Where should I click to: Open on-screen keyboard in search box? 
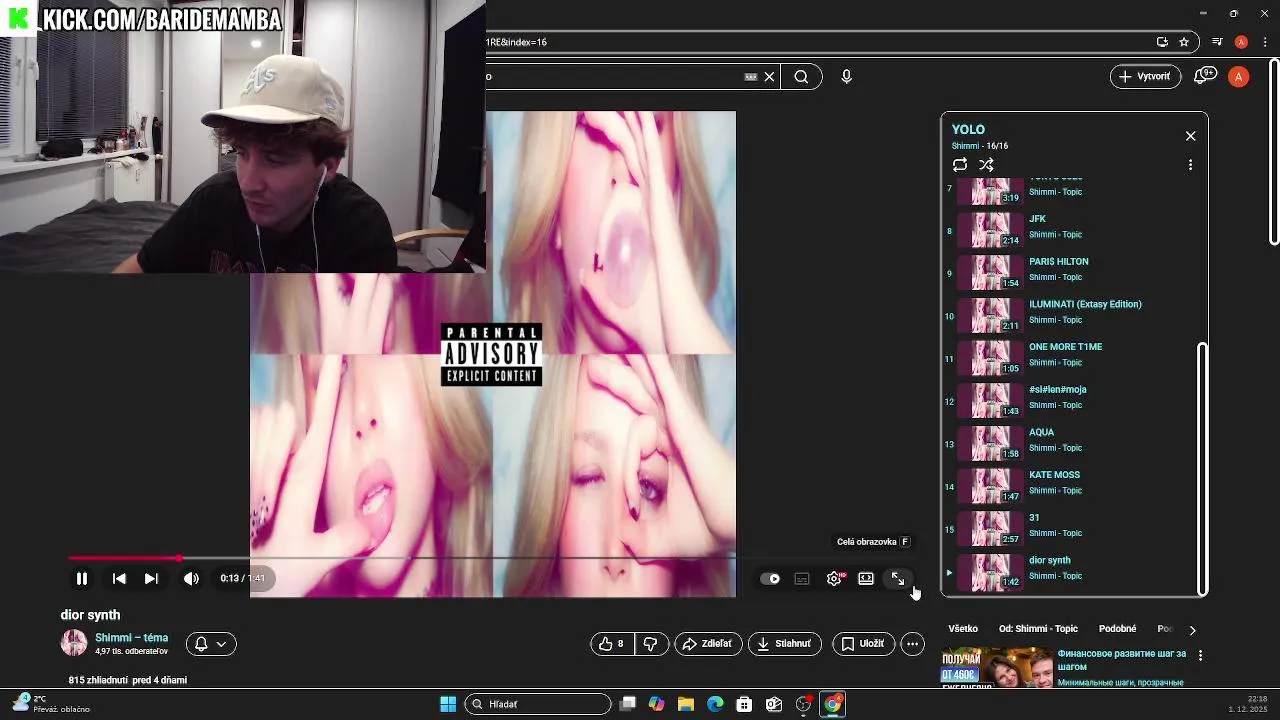[751, 77]
